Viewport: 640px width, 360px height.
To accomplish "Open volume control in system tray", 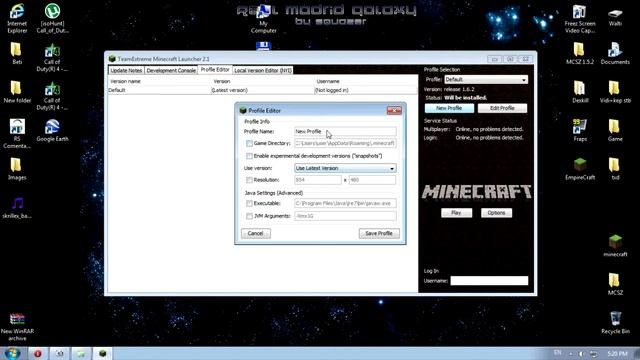I will [581, 353].
